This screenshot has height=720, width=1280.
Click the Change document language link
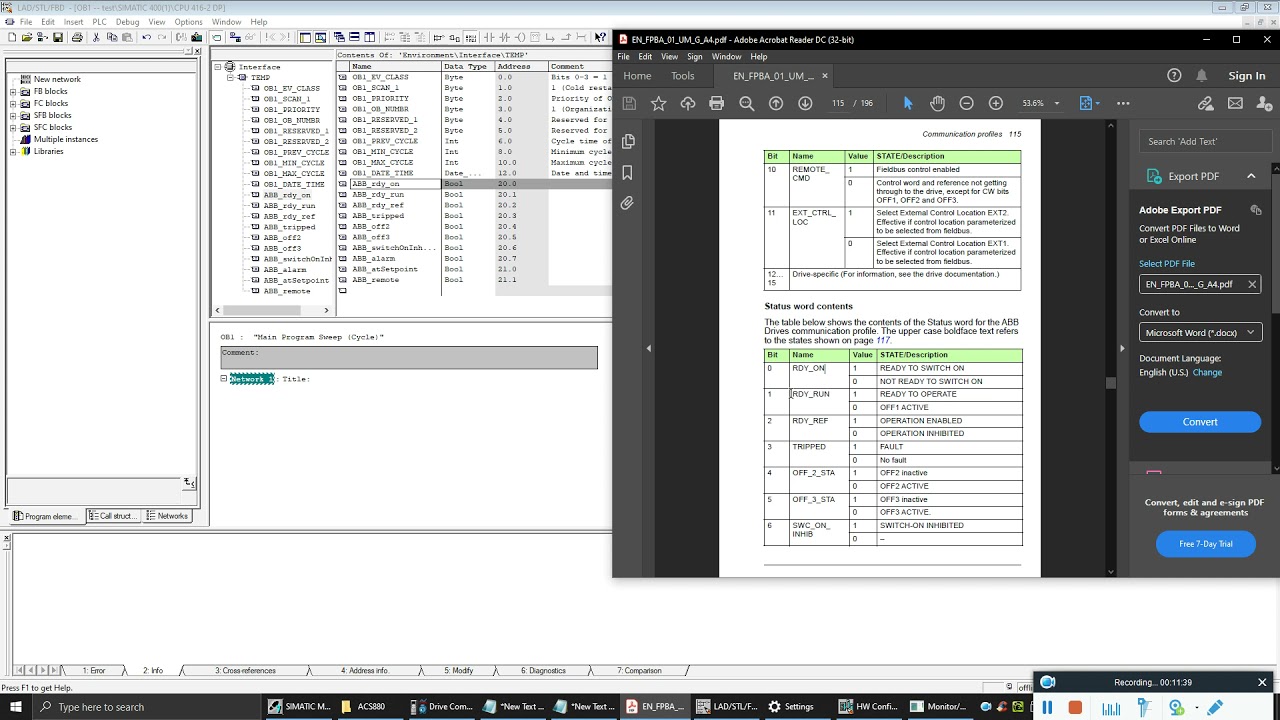pyautogui.click(x=1207, y=373)
